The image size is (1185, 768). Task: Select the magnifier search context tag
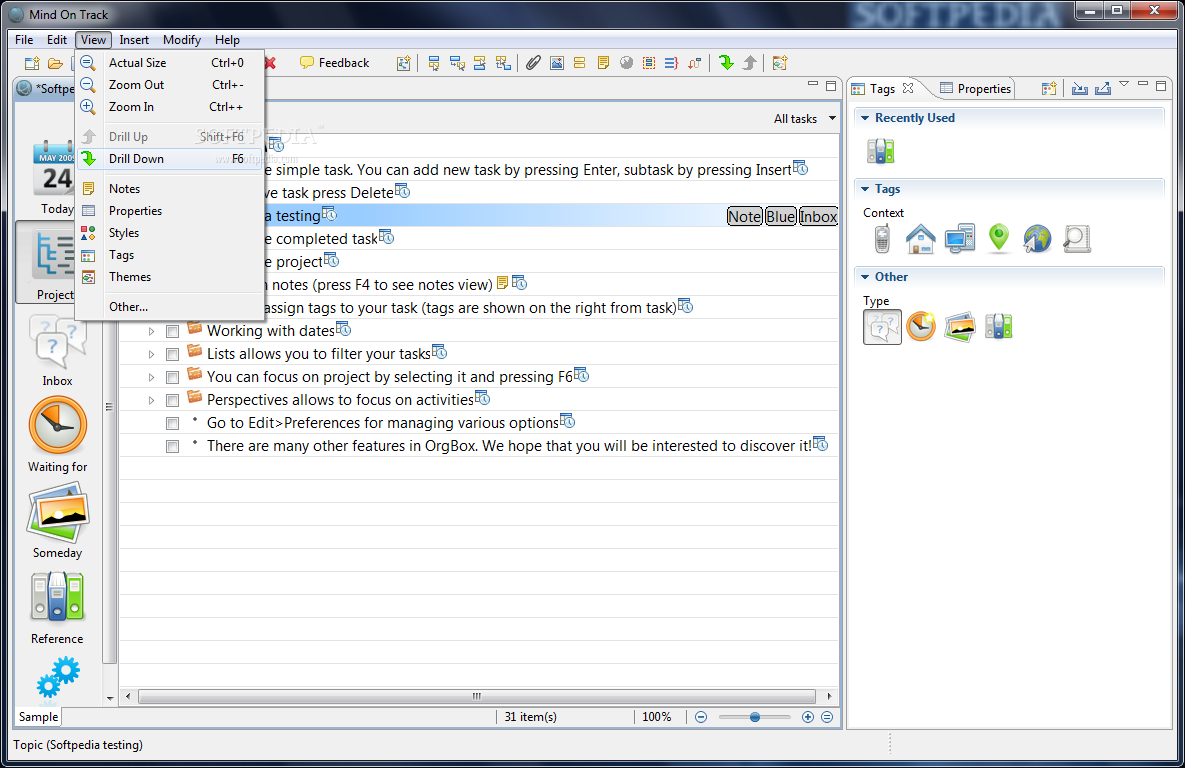(x=1076, y=239)
